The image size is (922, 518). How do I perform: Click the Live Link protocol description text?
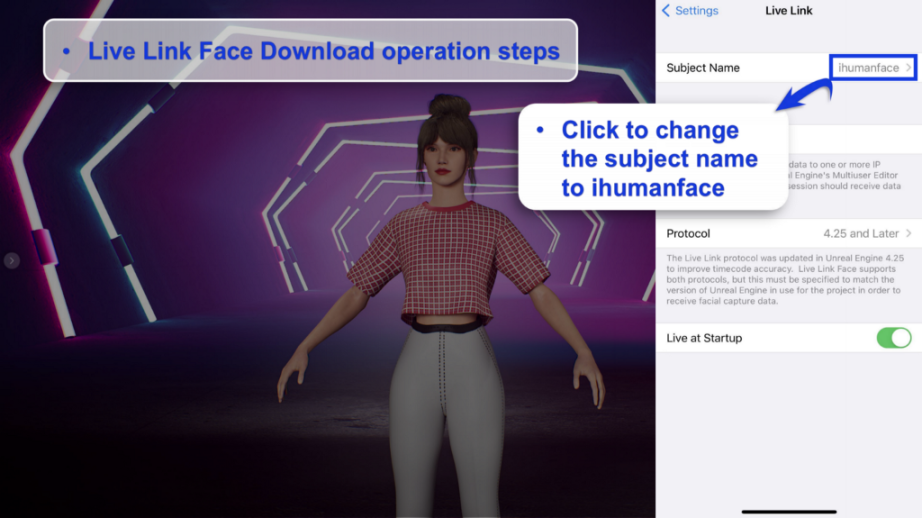[785, 280]
